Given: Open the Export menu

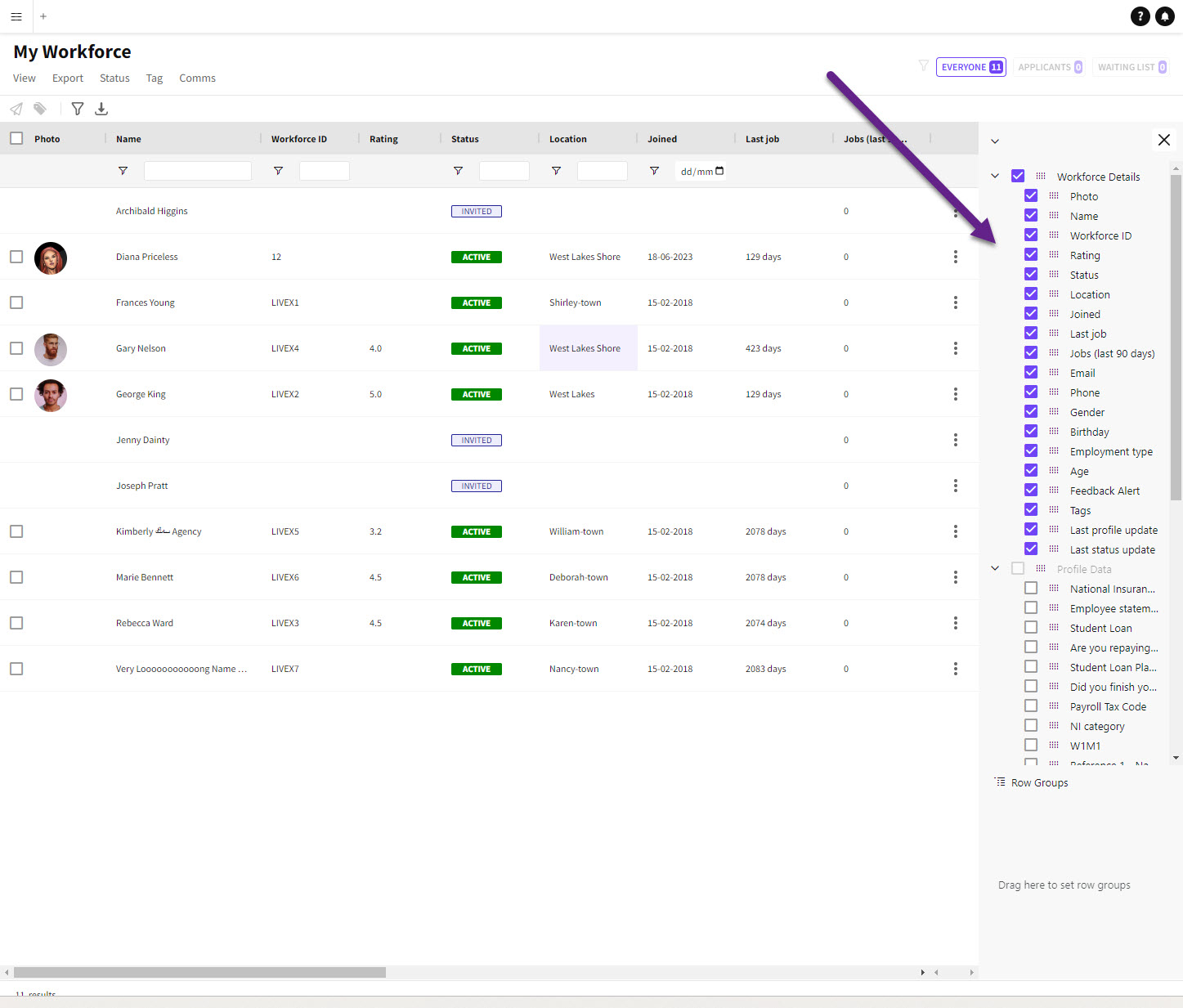Looking at the screenshot, I should (68, 78).
